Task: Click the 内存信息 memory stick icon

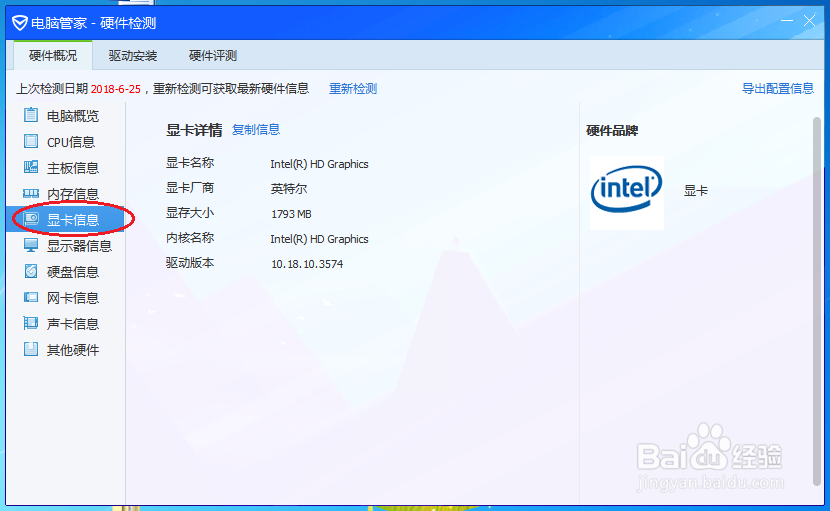Action: click(x=31, y=193)
